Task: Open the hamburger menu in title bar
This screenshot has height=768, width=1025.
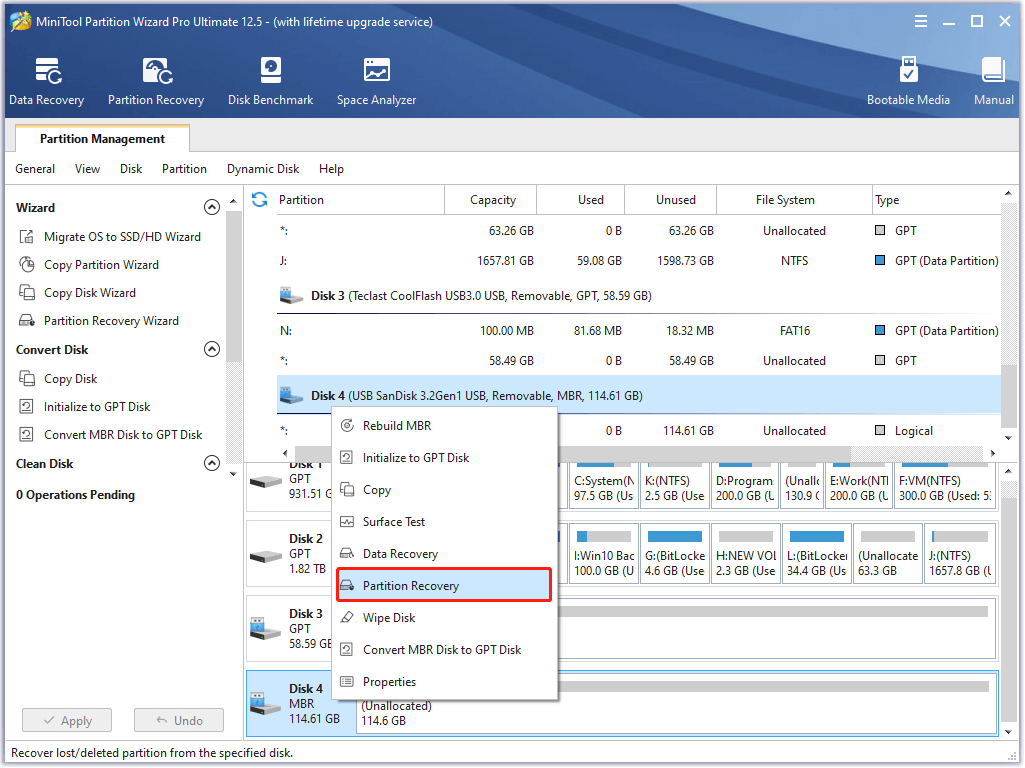Action: pos(920,22)
